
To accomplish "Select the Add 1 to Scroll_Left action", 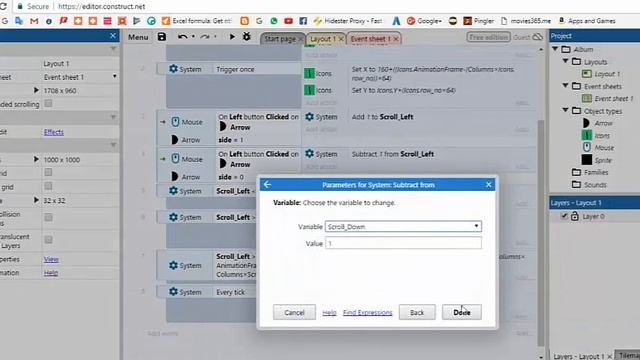I will click(382, 117).
